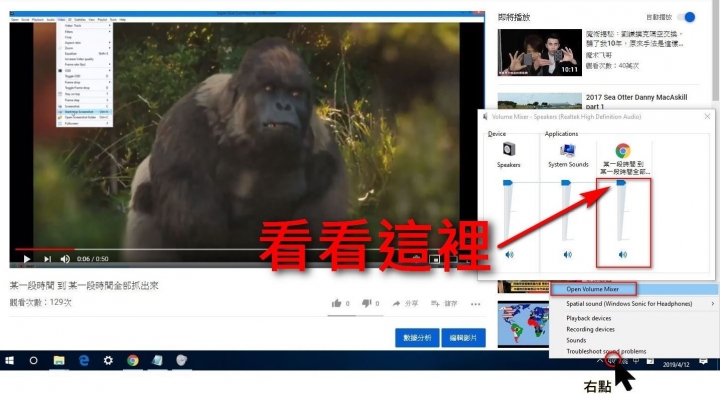
Task: Choose Start/stop Screenshot in Video menu
Action: pyautogui.click(x=84, y=112)
